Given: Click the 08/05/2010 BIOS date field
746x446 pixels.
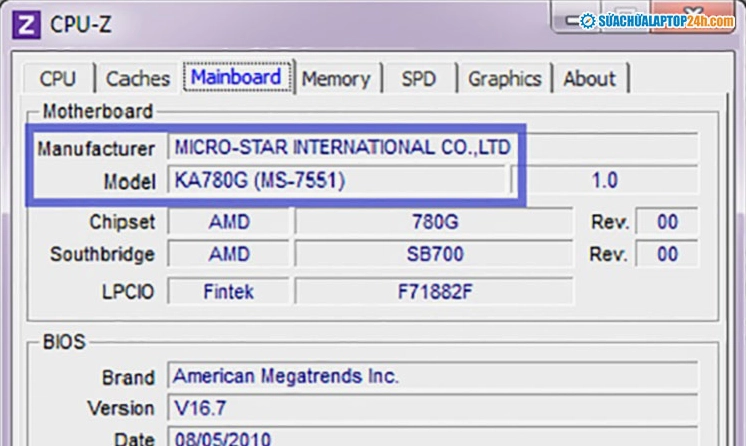Looking at the screenshot, I should (433, 437).
